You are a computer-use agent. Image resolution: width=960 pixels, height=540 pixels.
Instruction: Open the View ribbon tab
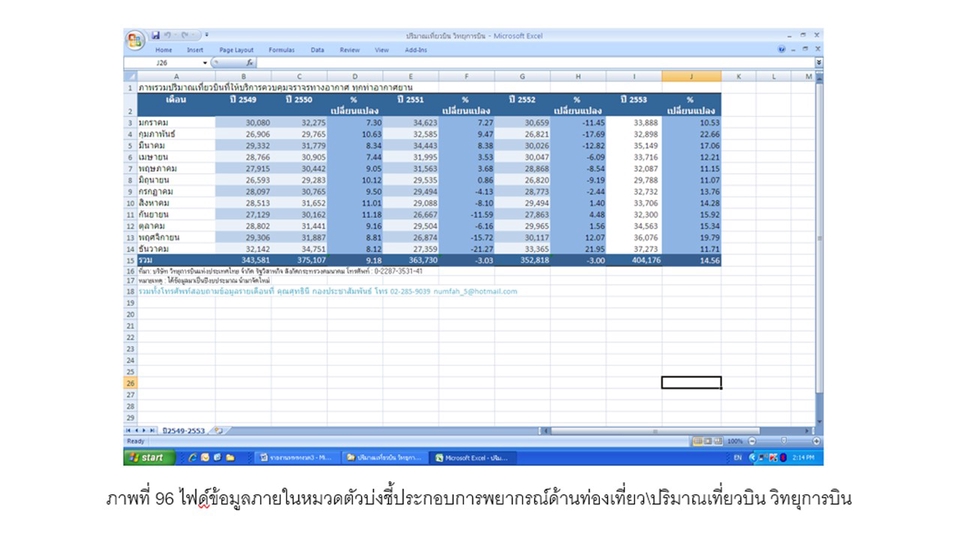[381, 50]
